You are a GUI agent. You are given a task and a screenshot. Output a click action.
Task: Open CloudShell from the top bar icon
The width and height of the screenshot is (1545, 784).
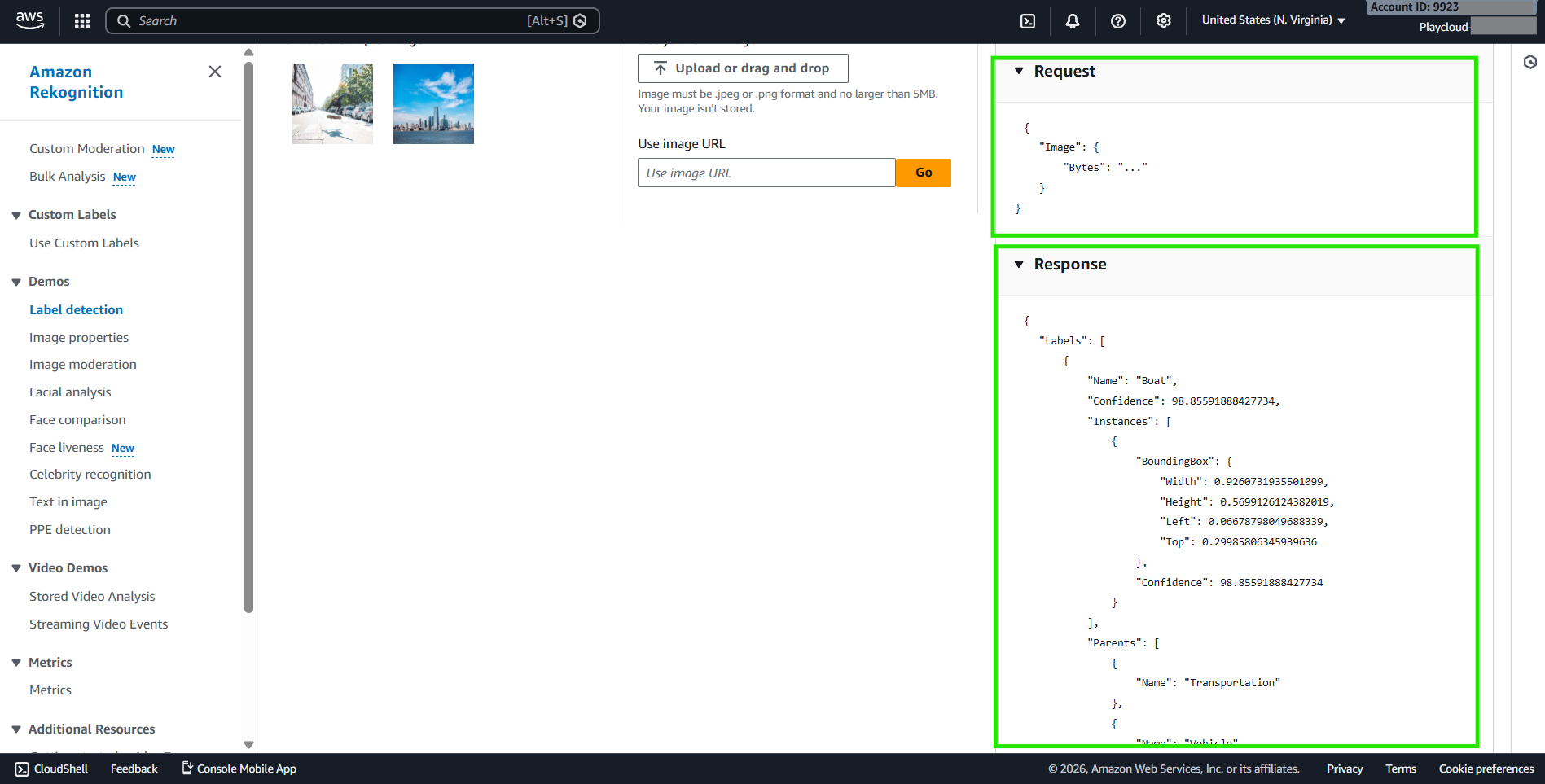[1028, 21]
